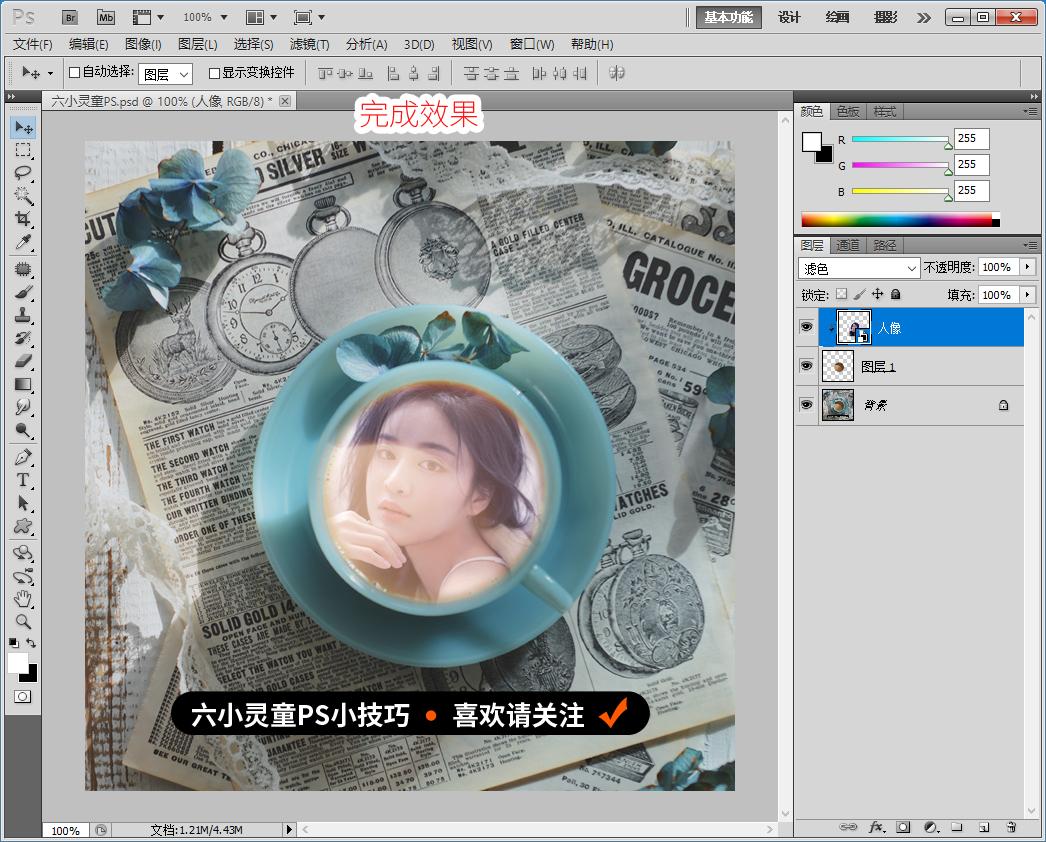Click the delete layer trash icon
The width and height of the screenshot is (1046, 842).
pyautogui.click(x=1011, y=827)
